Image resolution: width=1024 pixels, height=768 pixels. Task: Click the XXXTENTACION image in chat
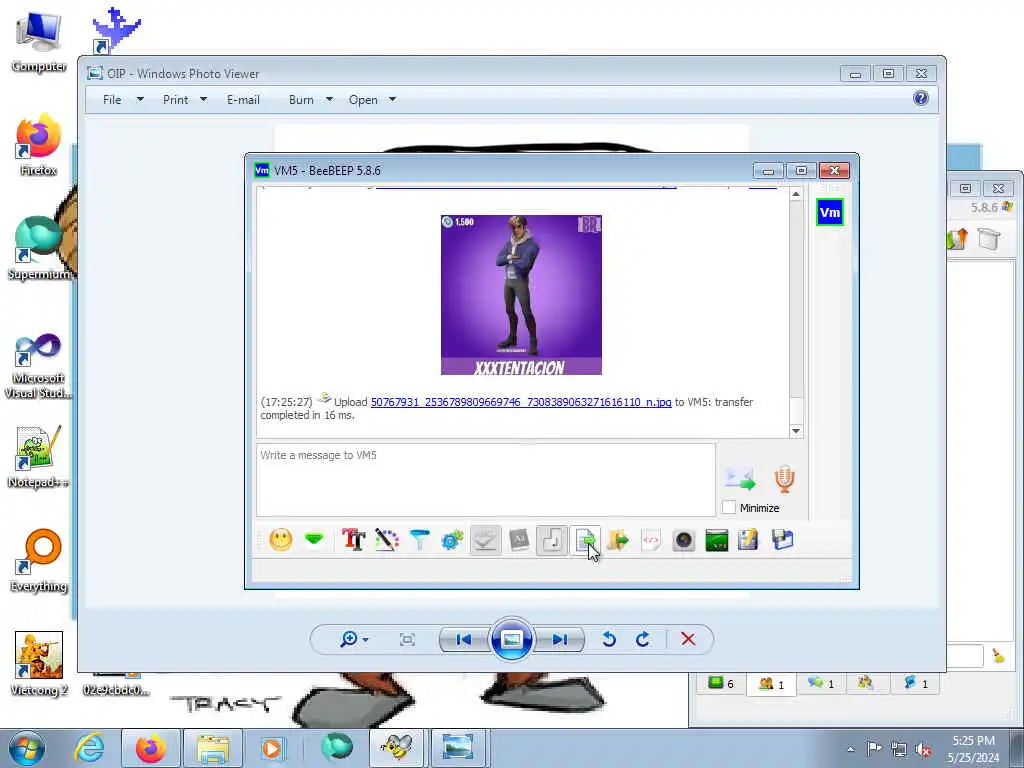pos(521,295)
